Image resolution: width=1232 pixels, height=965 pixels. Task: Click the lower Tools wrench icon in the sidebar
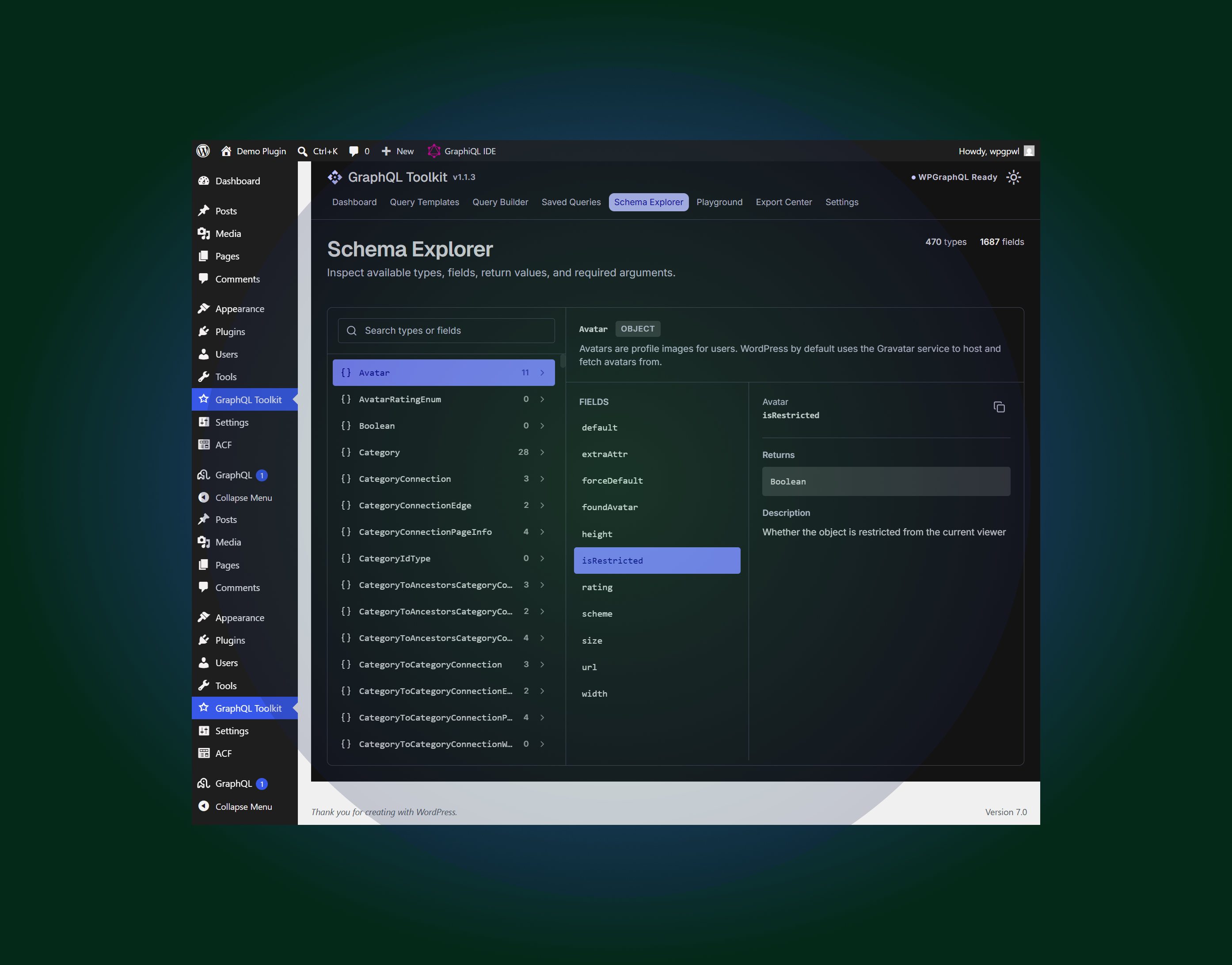coord(204,685)
